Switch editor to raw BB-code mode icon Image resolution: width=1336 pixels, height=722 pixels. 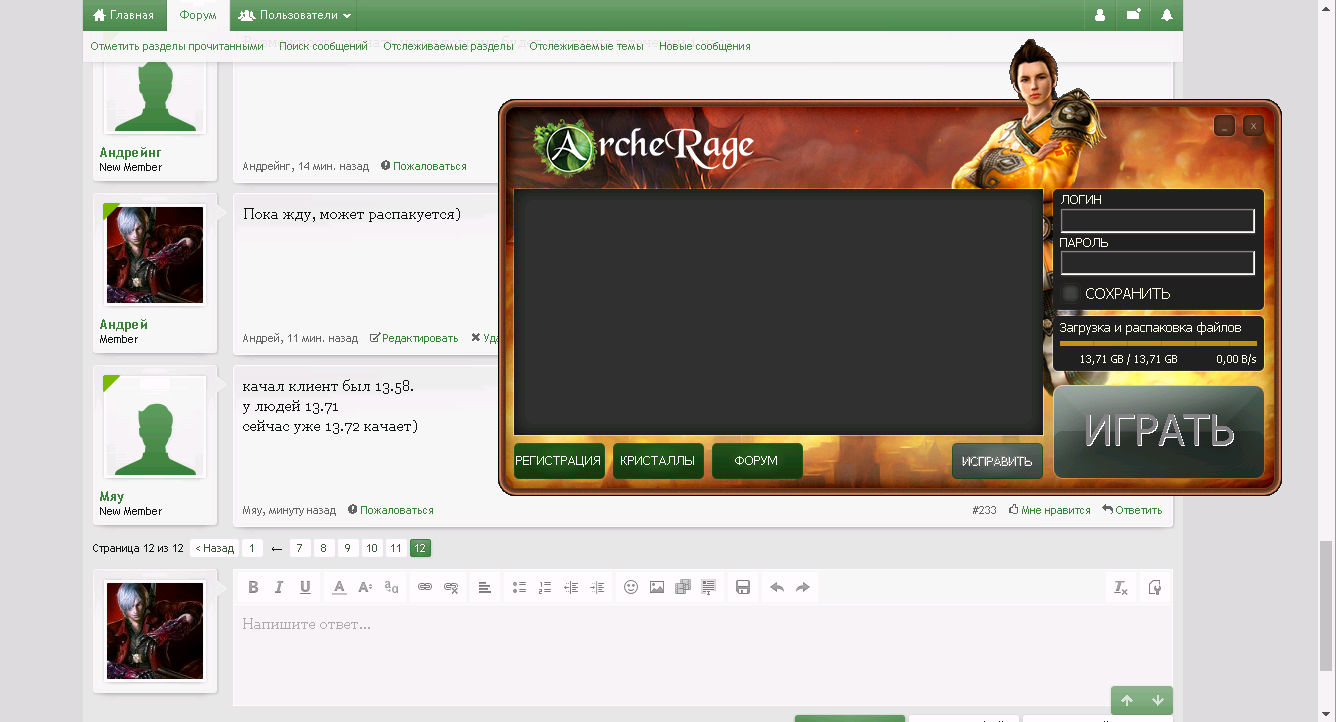click(1155, 587)
